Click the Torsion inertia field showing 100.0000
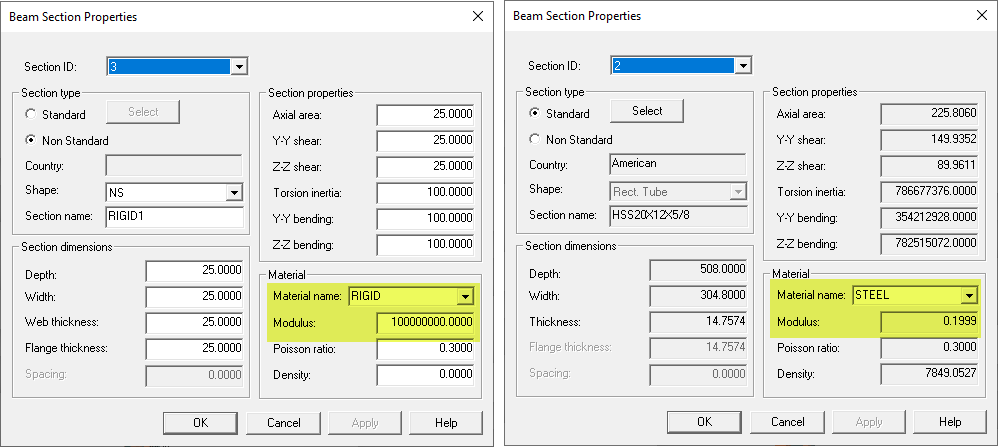 coord(425,192)
